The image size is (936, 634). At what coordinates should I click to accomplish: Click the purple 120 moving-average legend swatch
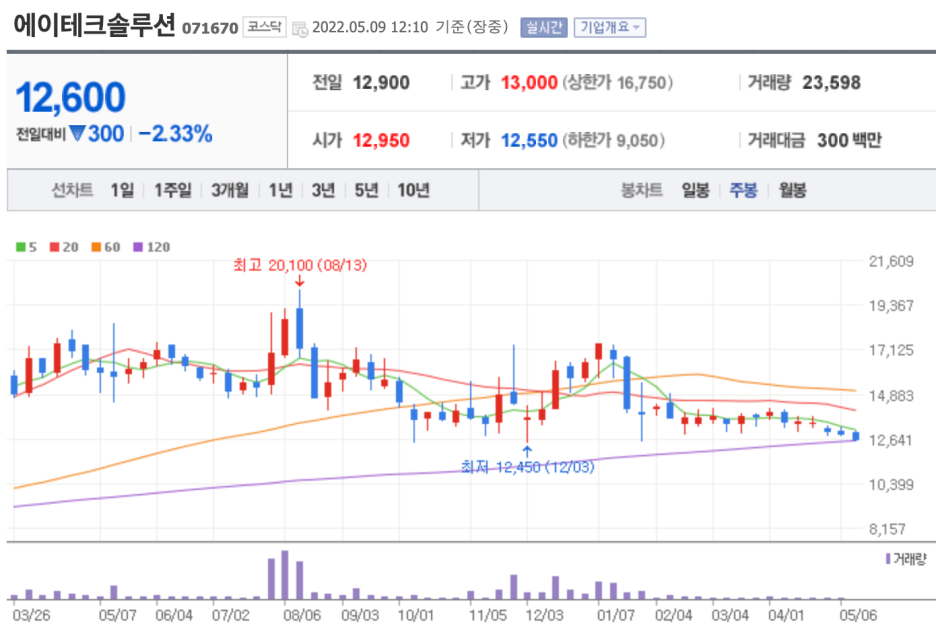pyautogui.click(x=138, y=247)
